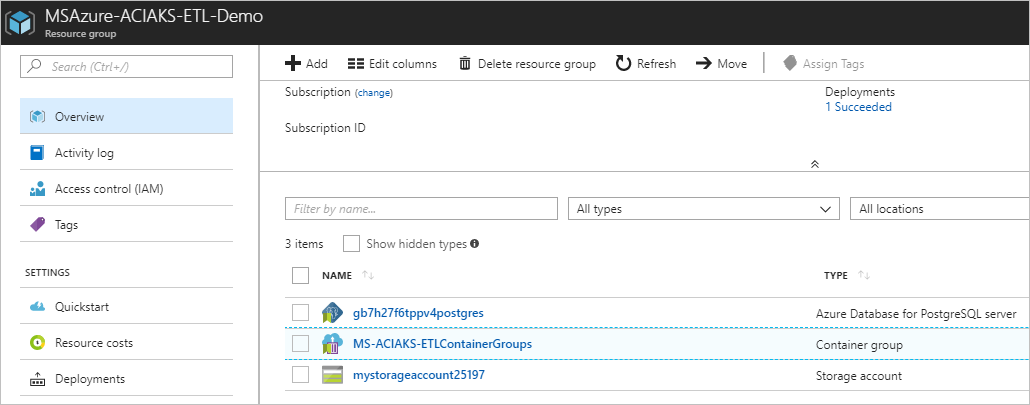Open Deployments settings item
This screenshot has height=405, width=1030.
pyautogui.click(x=126, y=379)
